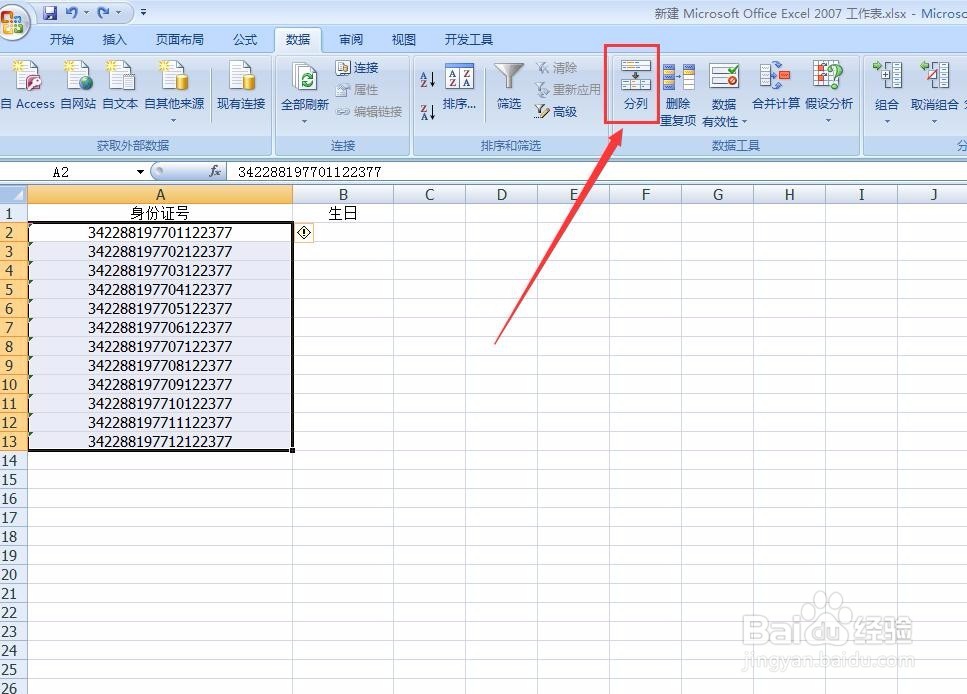Image resolution: width=967 pixels, height=694 pixels.
Task: Import data 自网站
Action: pos(78,85)
